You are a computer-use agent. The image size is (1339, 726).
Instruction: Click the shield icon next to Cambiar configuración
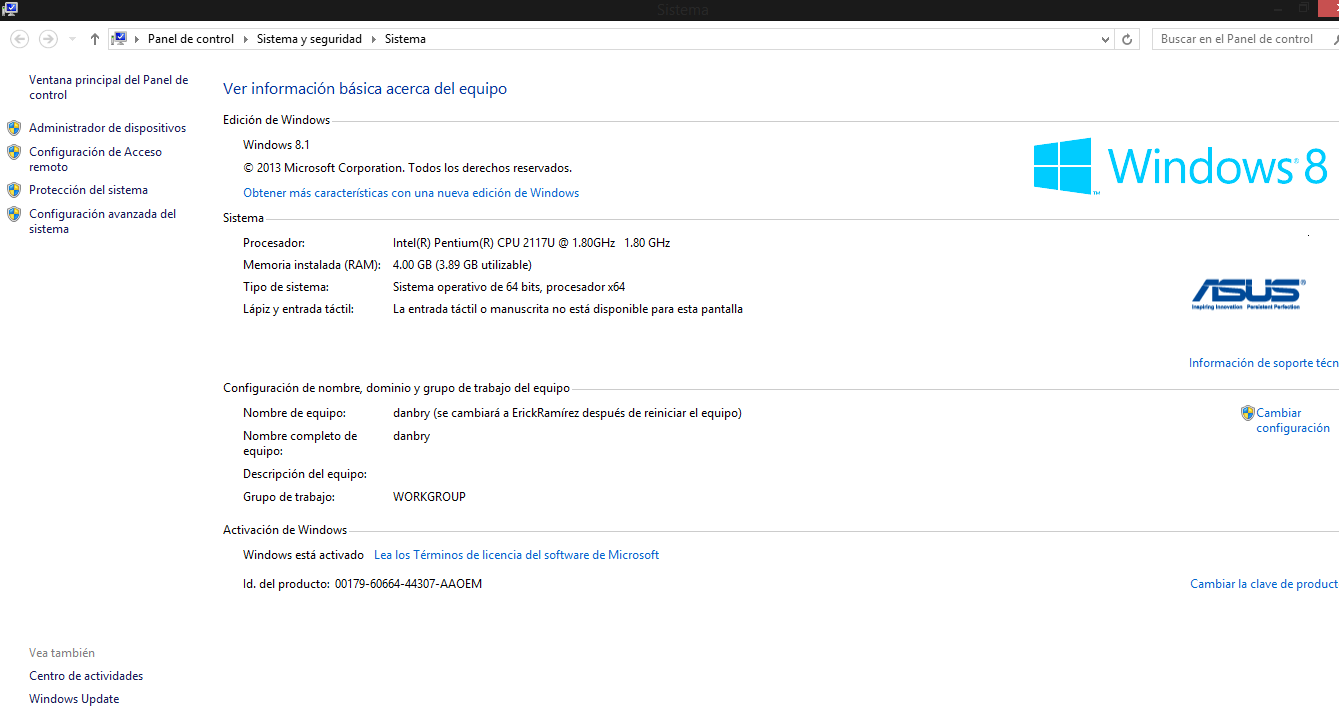1247,413
